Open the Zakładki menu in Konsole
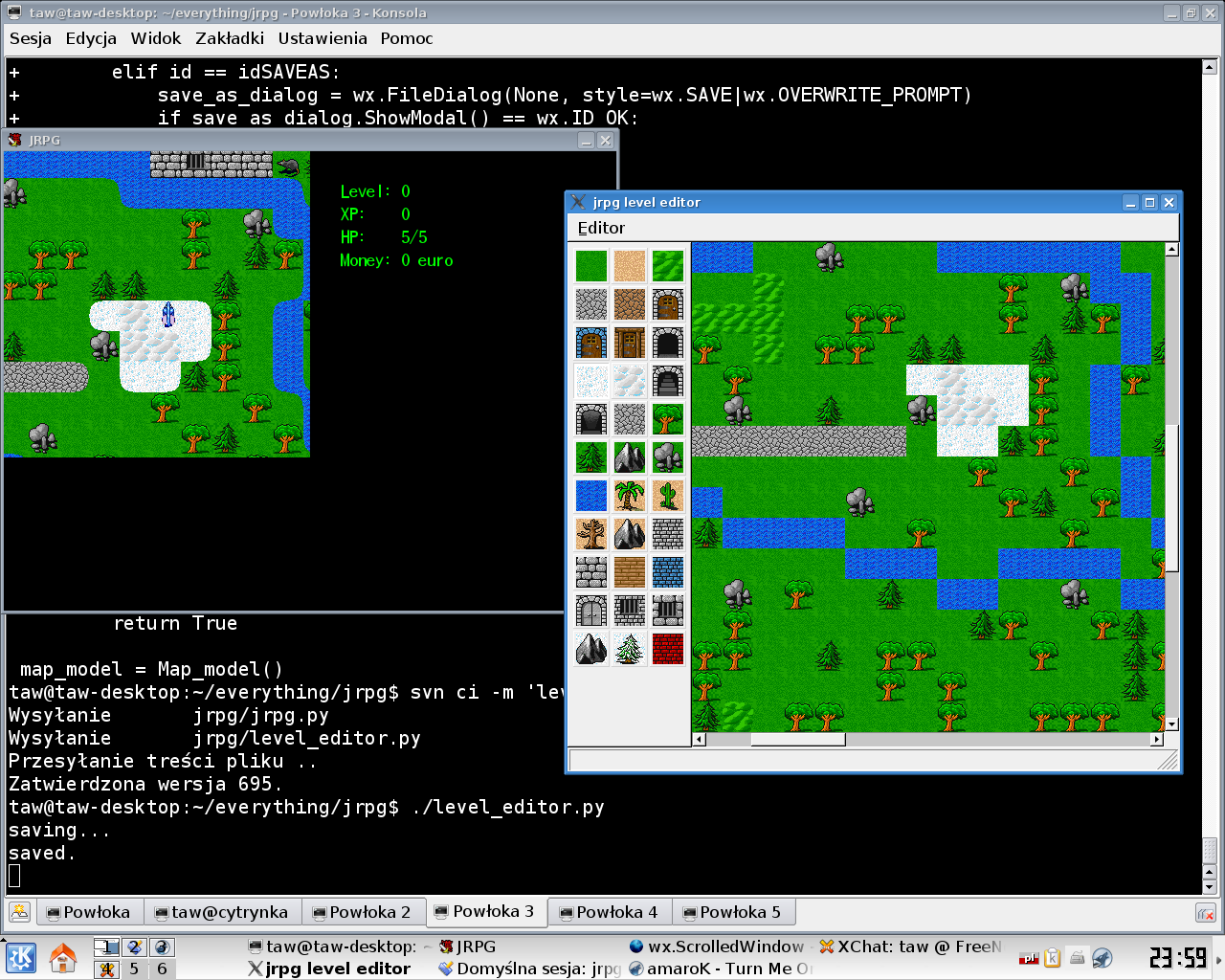This screenshot has height=980, width=1225. (230, 38)
